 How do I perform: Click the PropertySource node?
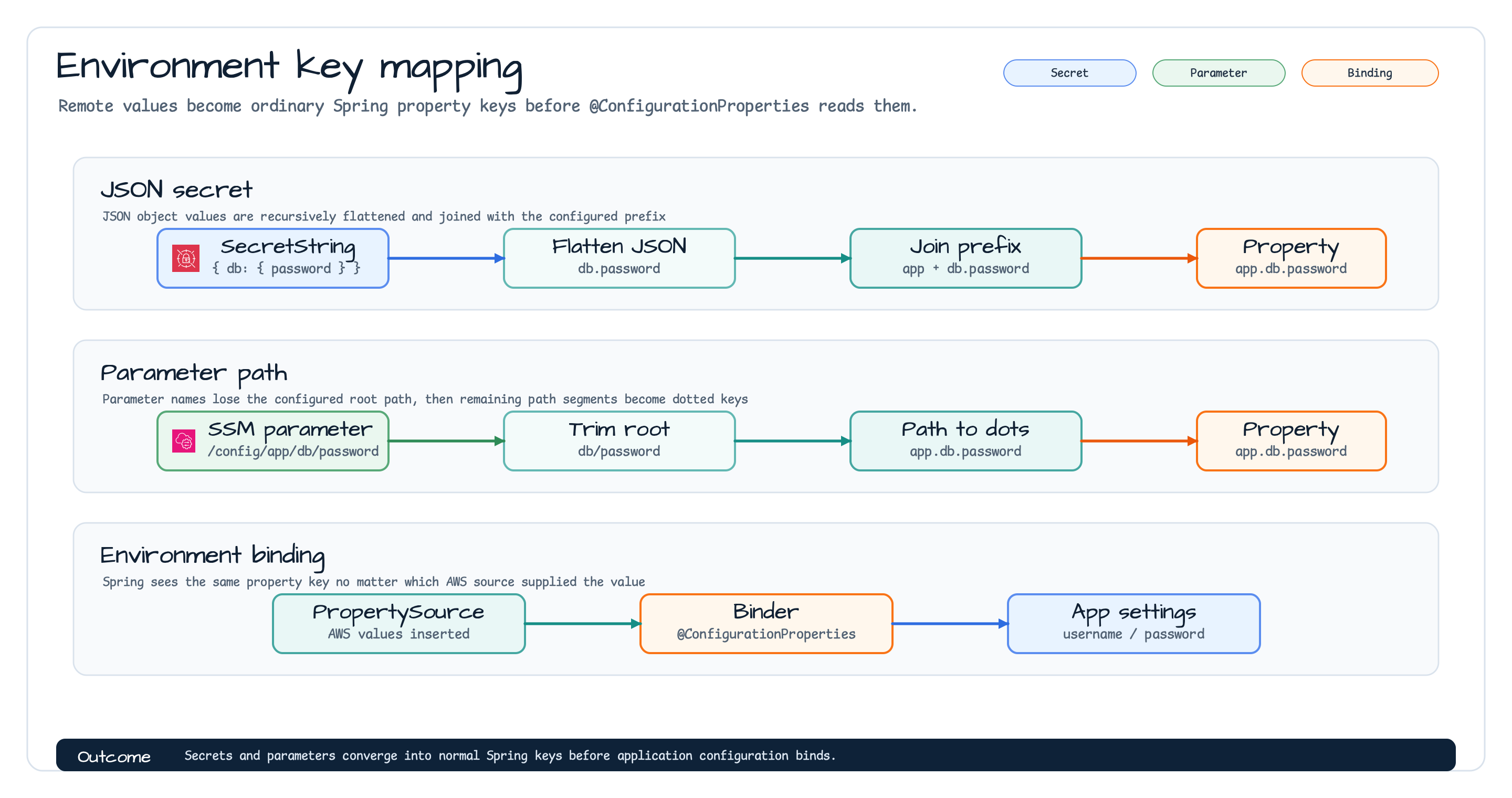click(398, 624)
